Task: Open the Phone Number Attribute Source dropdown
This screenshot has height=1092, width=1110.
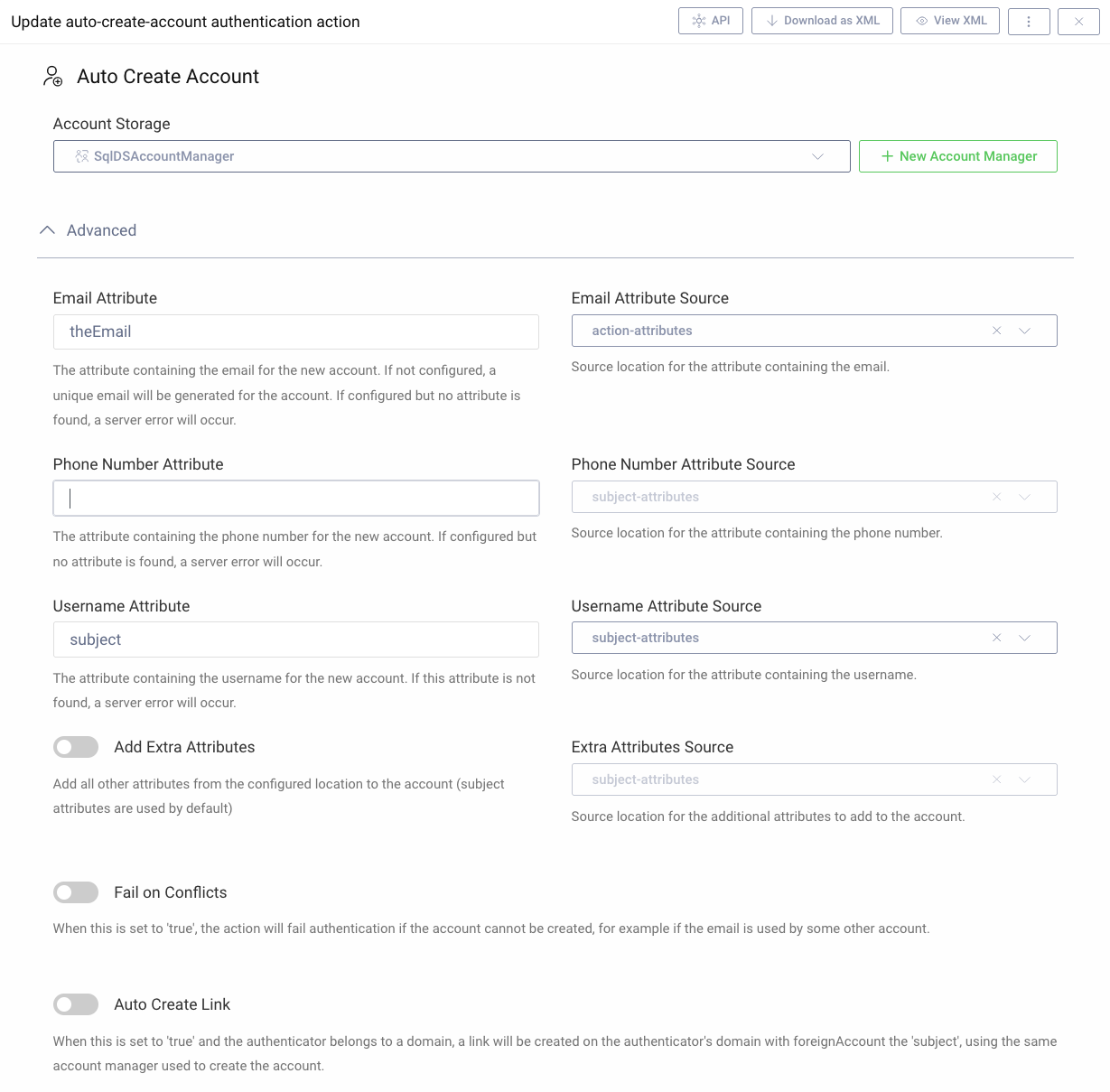Action: [1025, 497]
